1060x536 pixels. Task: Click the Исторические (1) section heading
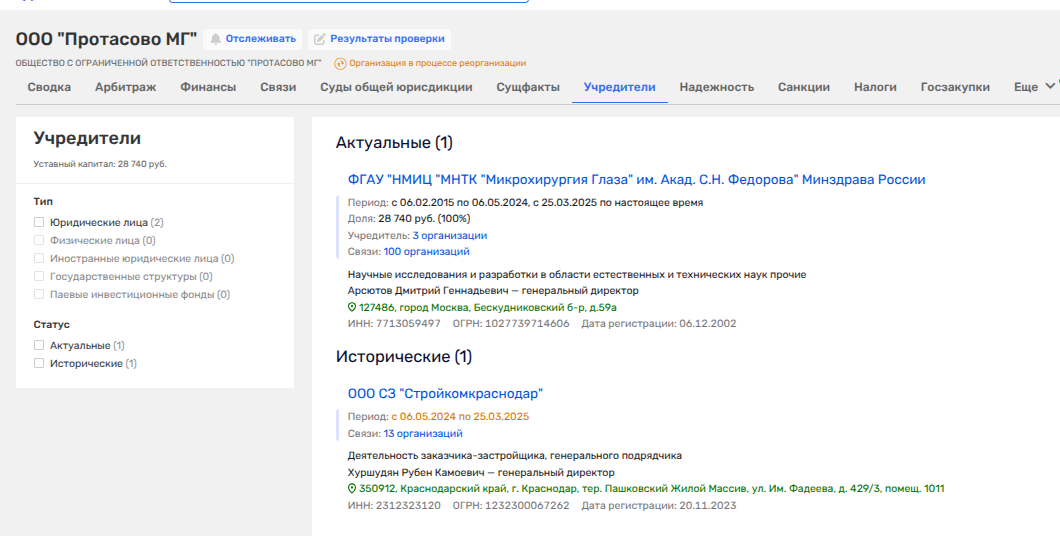click(404, 357)
